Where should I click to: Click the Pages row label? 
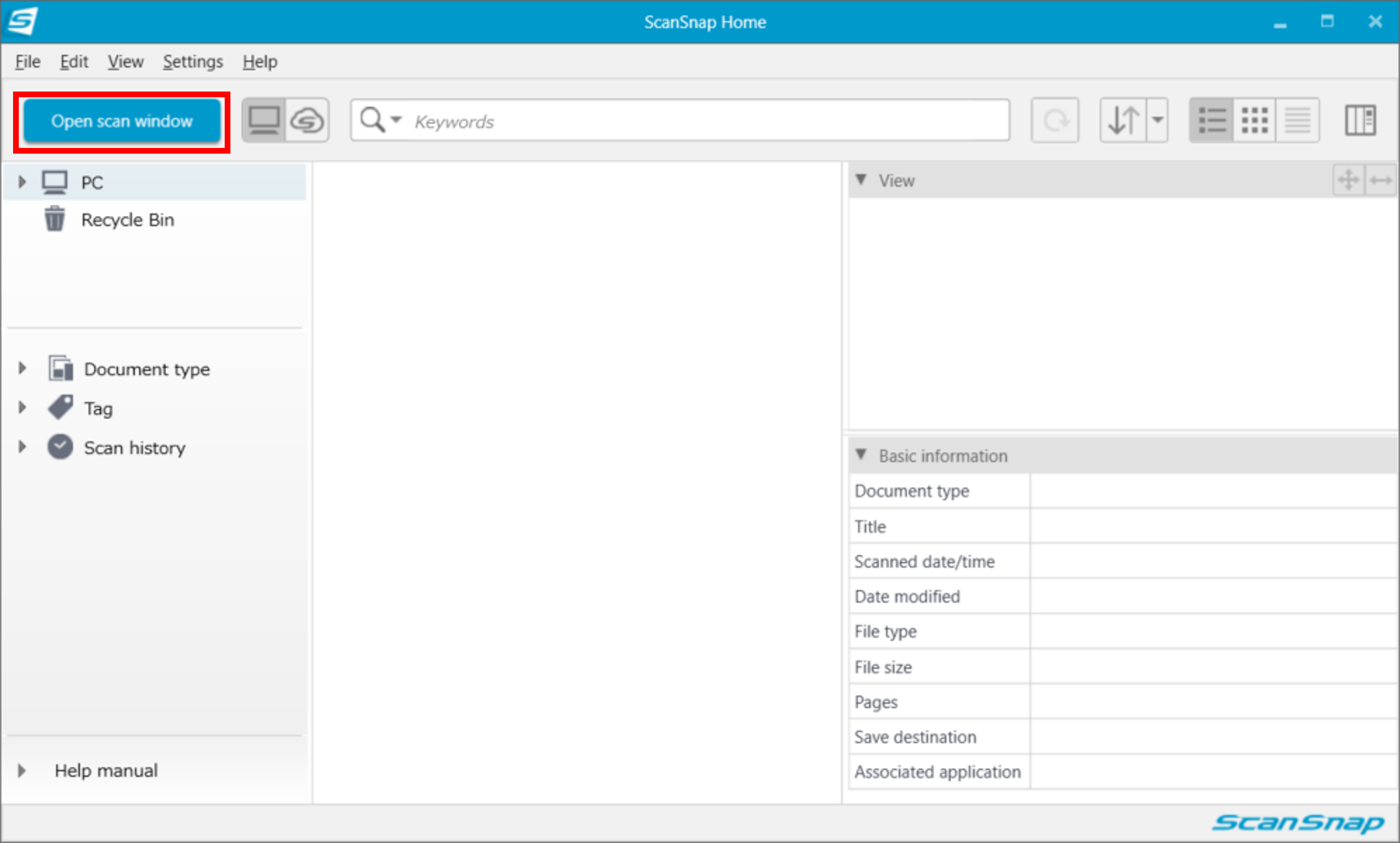tap(876, 703)
